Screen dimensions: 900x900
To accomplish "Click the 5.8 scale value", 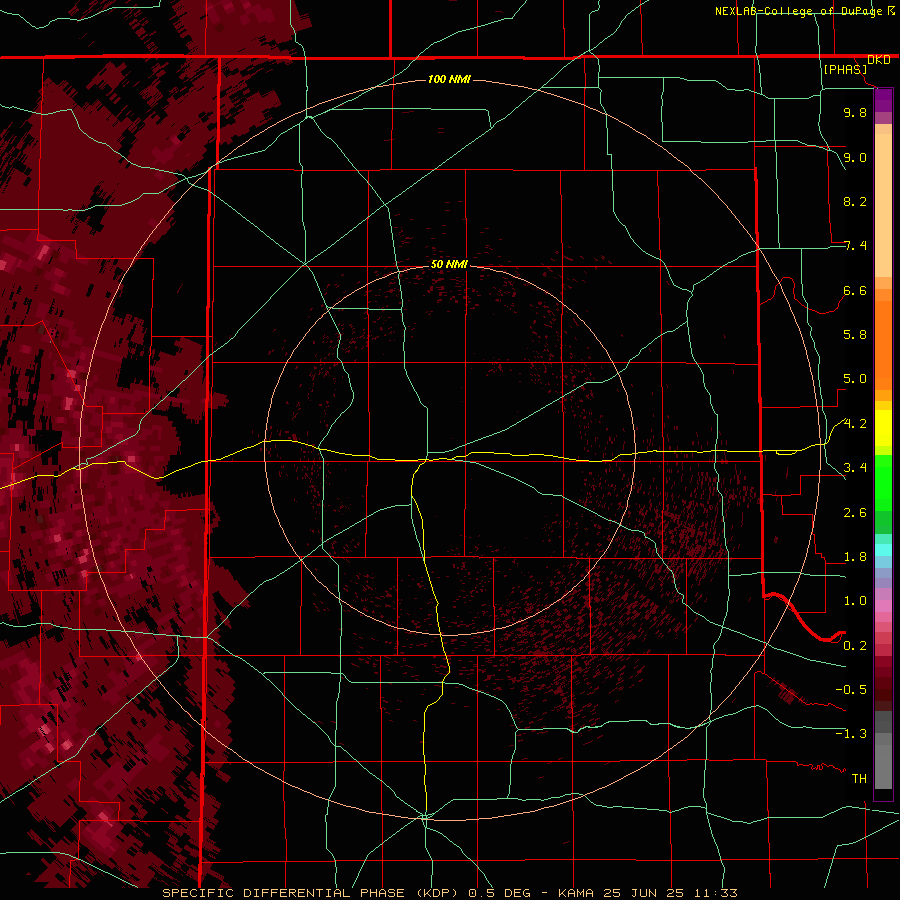I will 855,335.
